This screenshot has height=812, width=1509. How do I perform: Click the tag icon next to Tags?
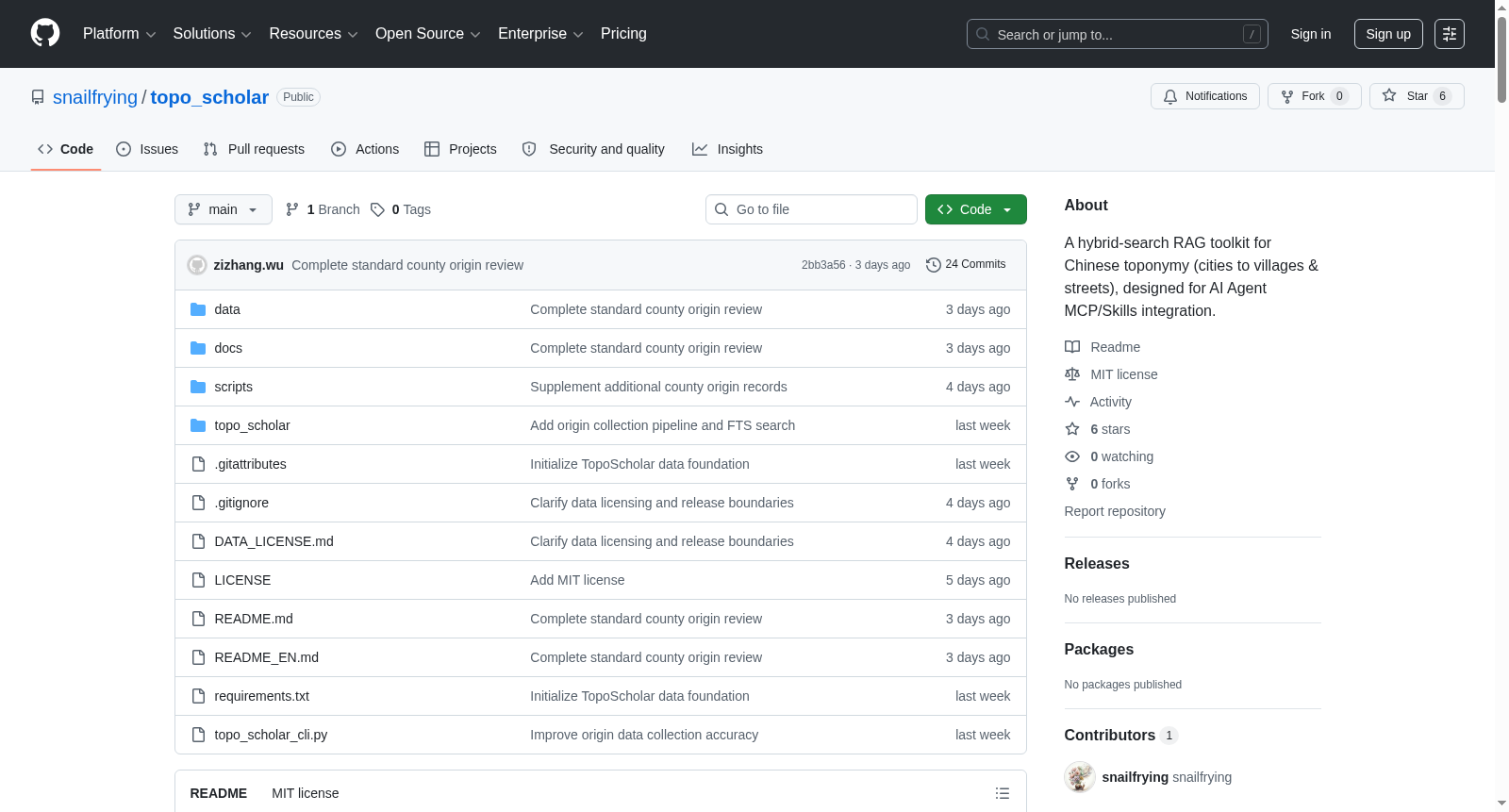point(377,209)
